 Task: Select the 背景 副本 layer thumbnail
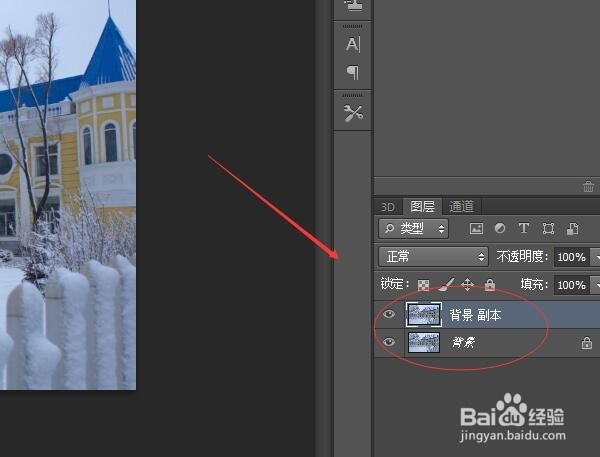424,314
